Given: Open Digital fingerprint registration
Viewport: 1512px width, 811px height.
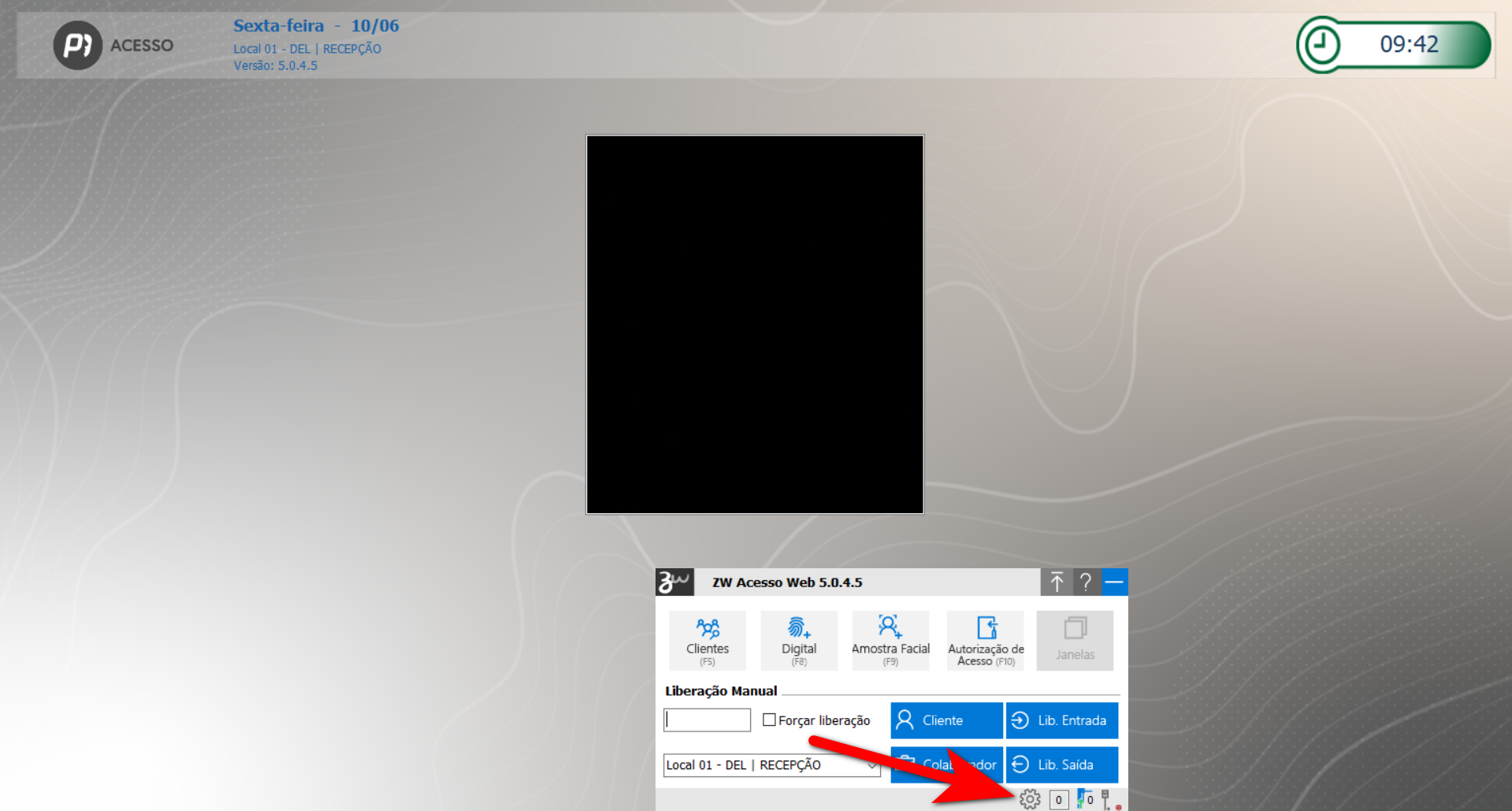Looking at the screenshot, I should coord(798,639).
